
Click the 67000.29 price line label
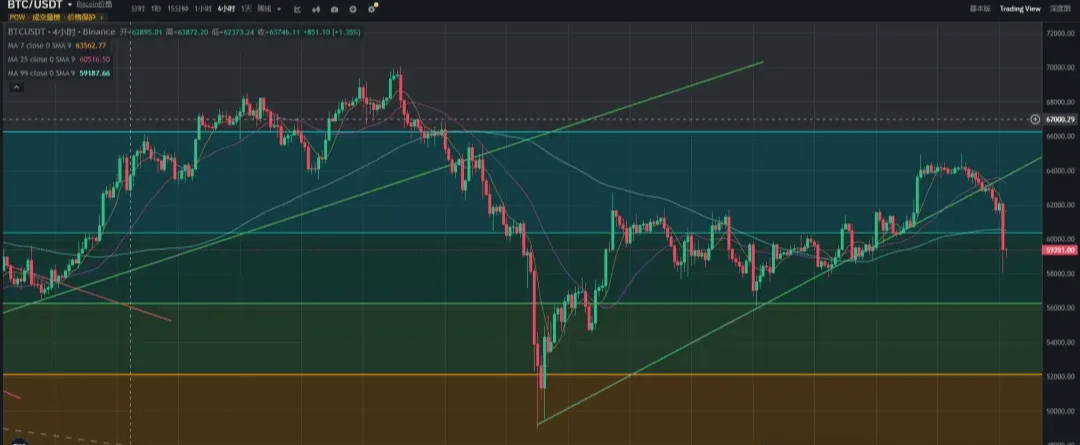pyautogui.click(x=1058, y=119)
